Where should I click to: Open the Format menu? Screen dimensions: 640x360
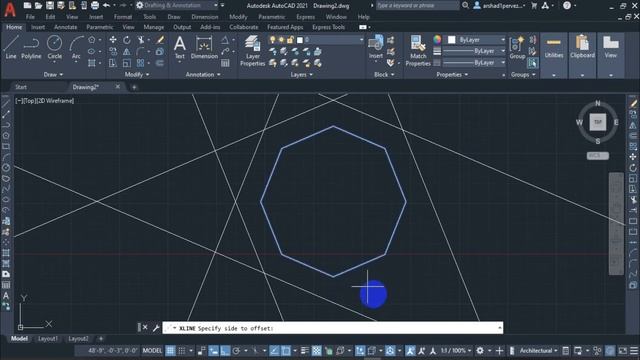[123, 17]
